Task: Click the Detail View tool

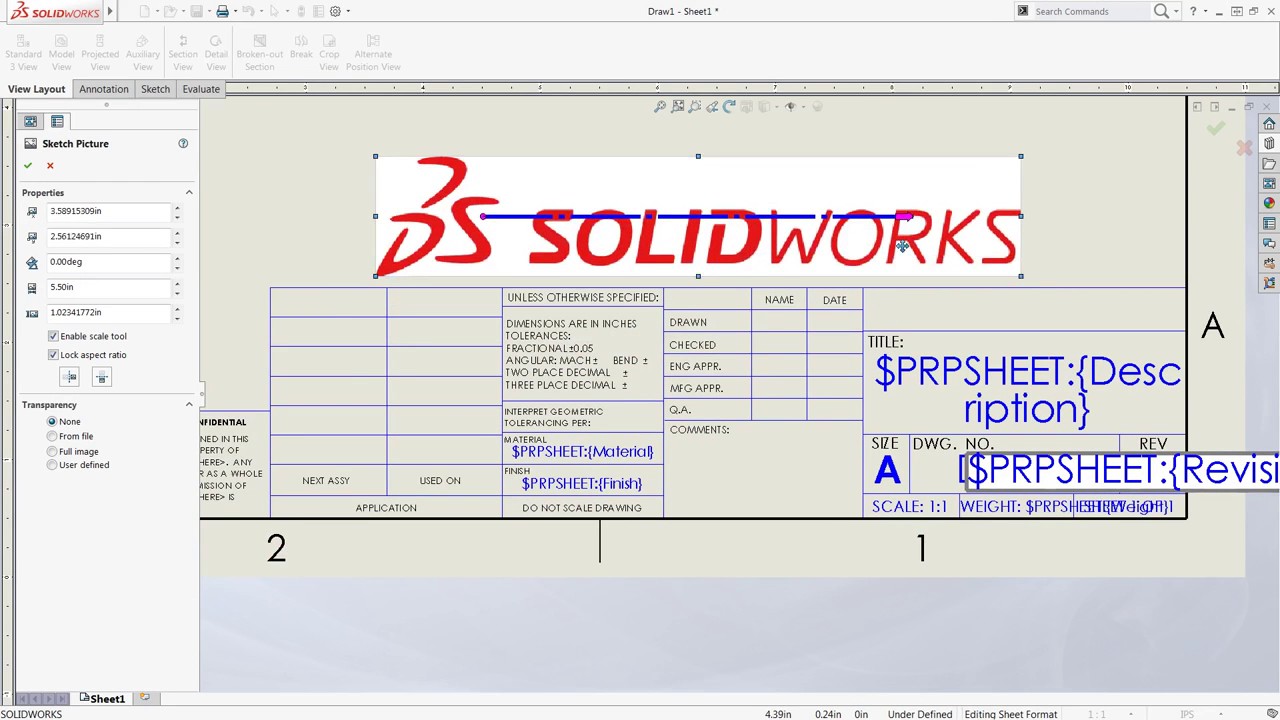Action: (216, 54)
